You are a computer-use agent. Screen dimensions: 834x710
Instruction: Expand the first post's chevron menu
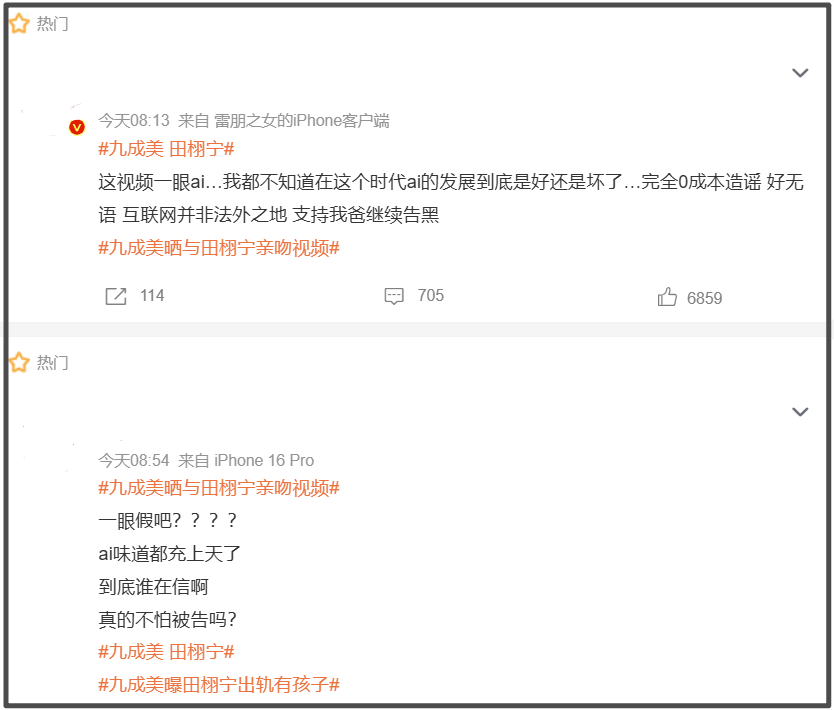click(800, 73)
